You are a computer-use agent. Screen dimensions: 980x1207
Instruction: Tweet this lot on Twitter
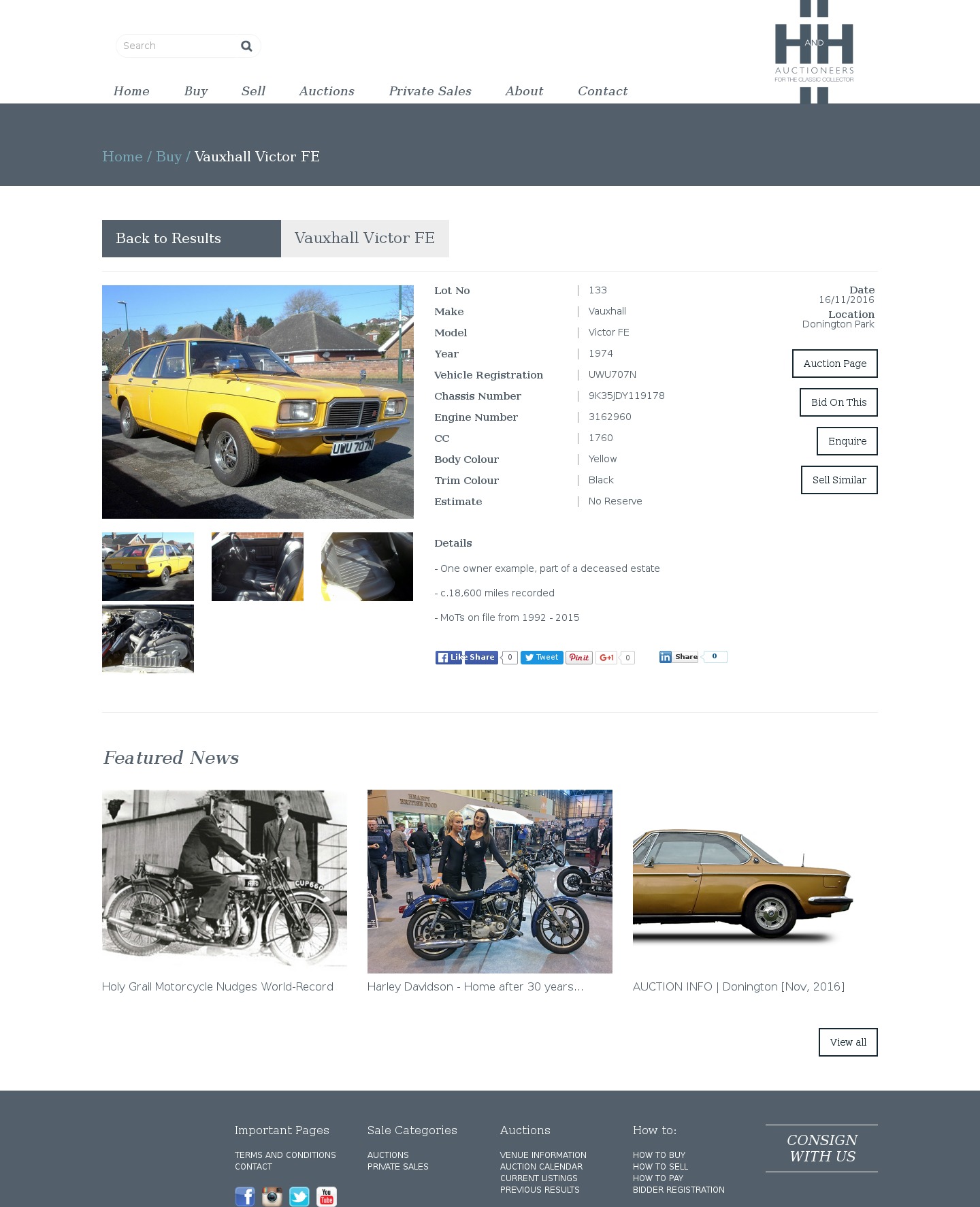542,657
